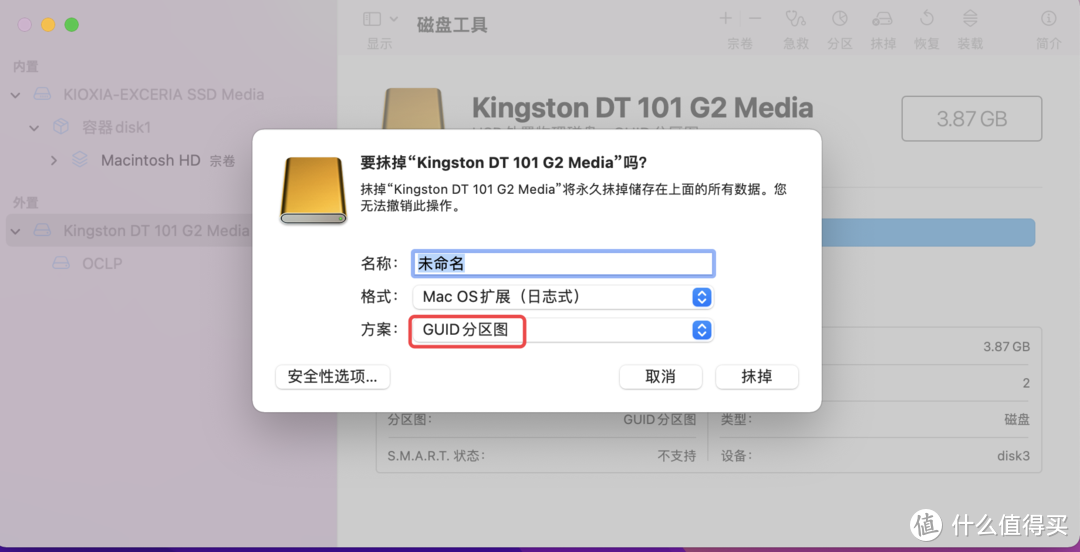Click the 不支持 S.M.A.R.T. status value
Screen dimensions: 1080x552
point(677,456)
